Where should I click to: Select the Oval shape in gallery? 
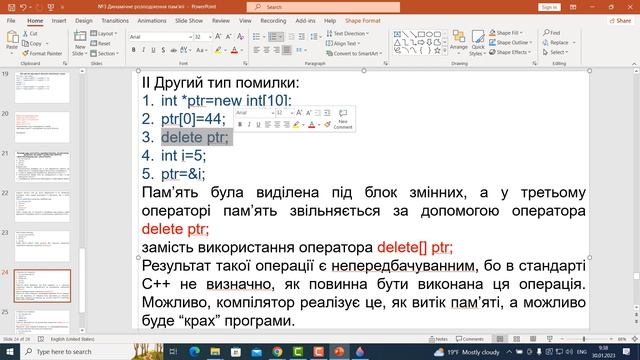[429, 34]
